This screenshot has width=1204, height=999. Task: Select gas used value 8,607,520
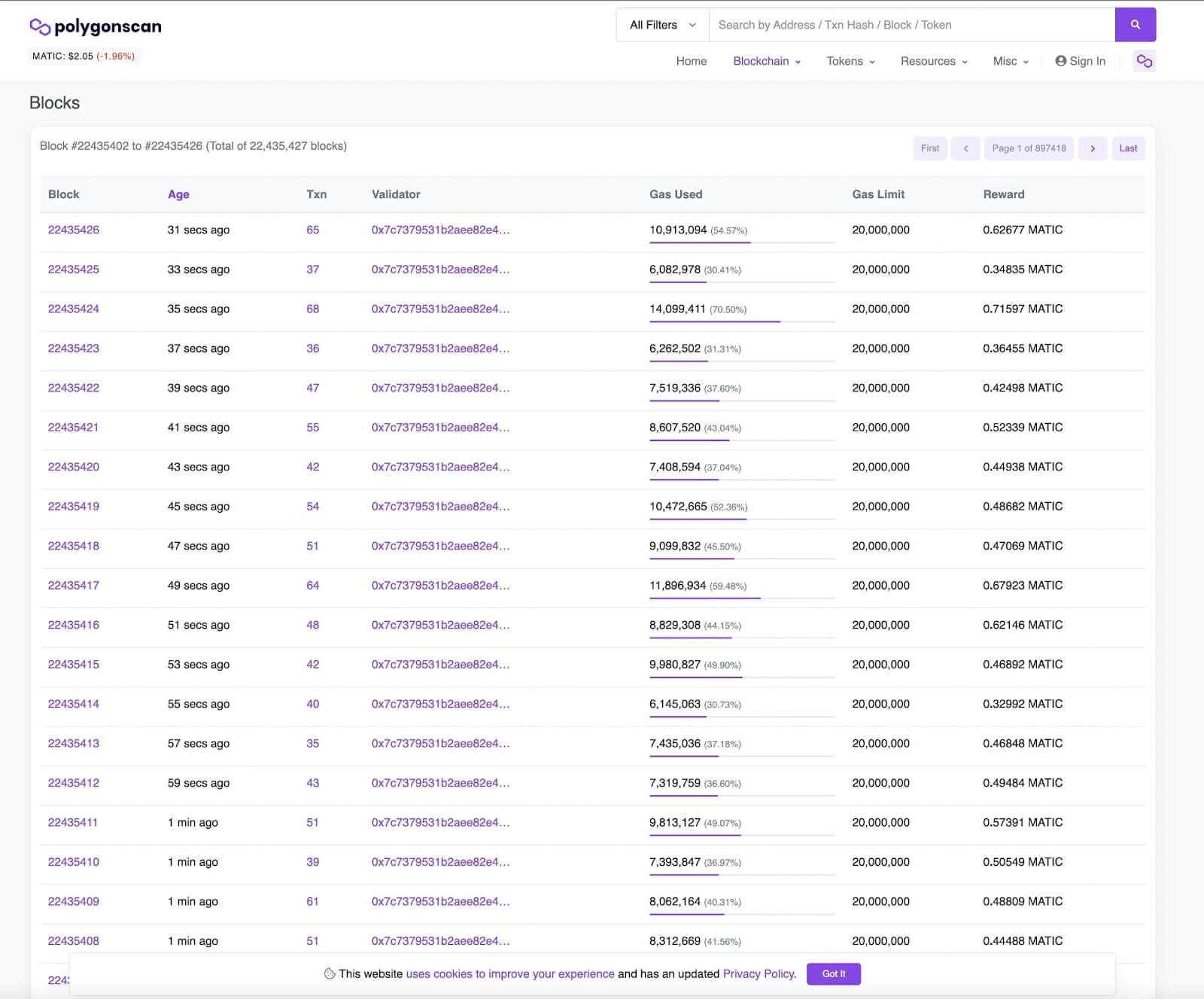point(675,427)
